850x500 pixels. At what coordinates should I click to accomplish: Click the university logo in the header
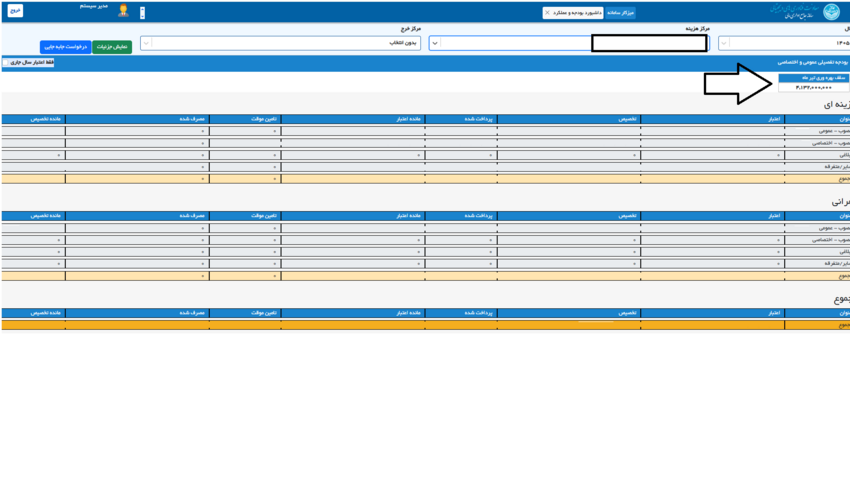[x=831, y=11]
